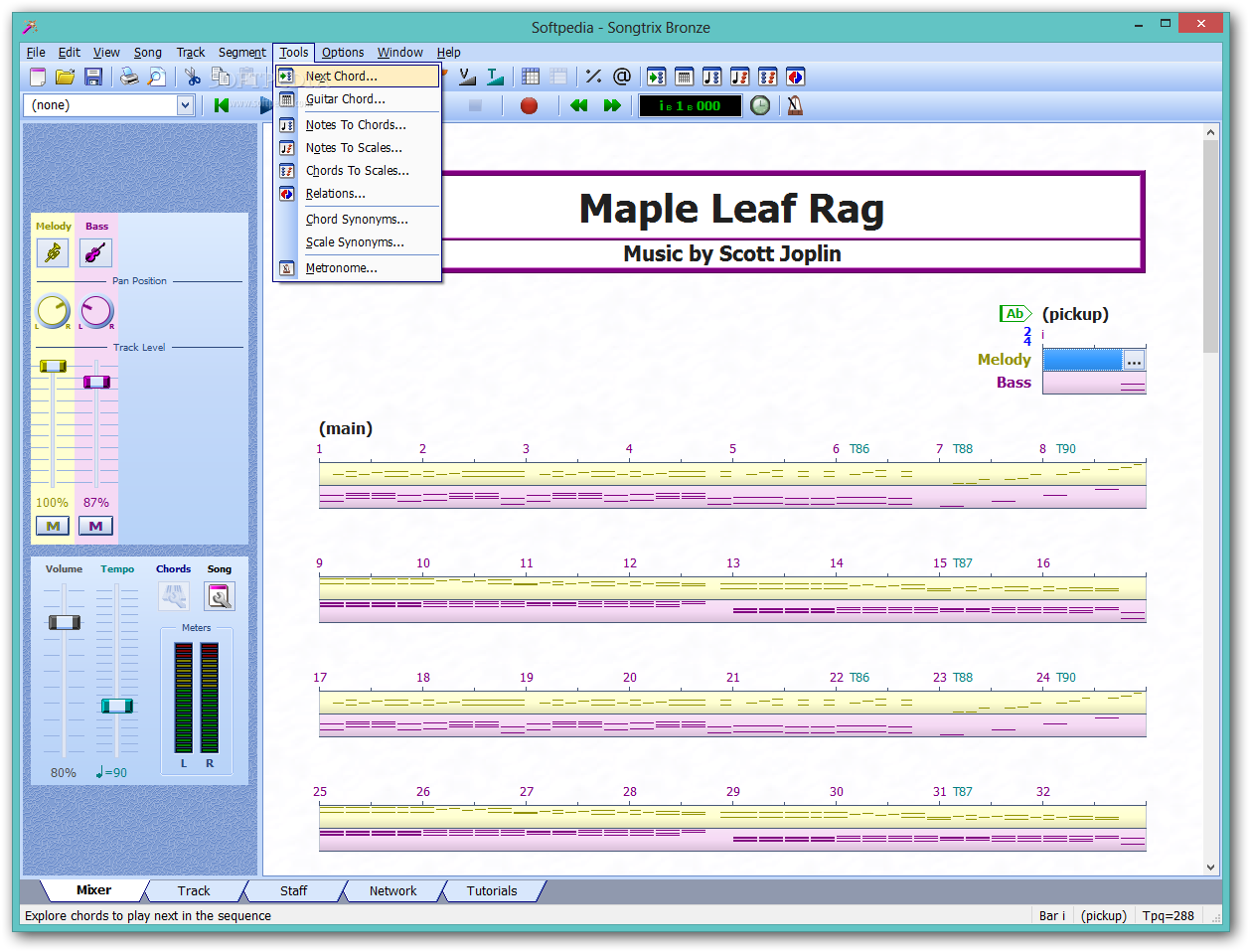Switch to the Tutorials tab

492,891
